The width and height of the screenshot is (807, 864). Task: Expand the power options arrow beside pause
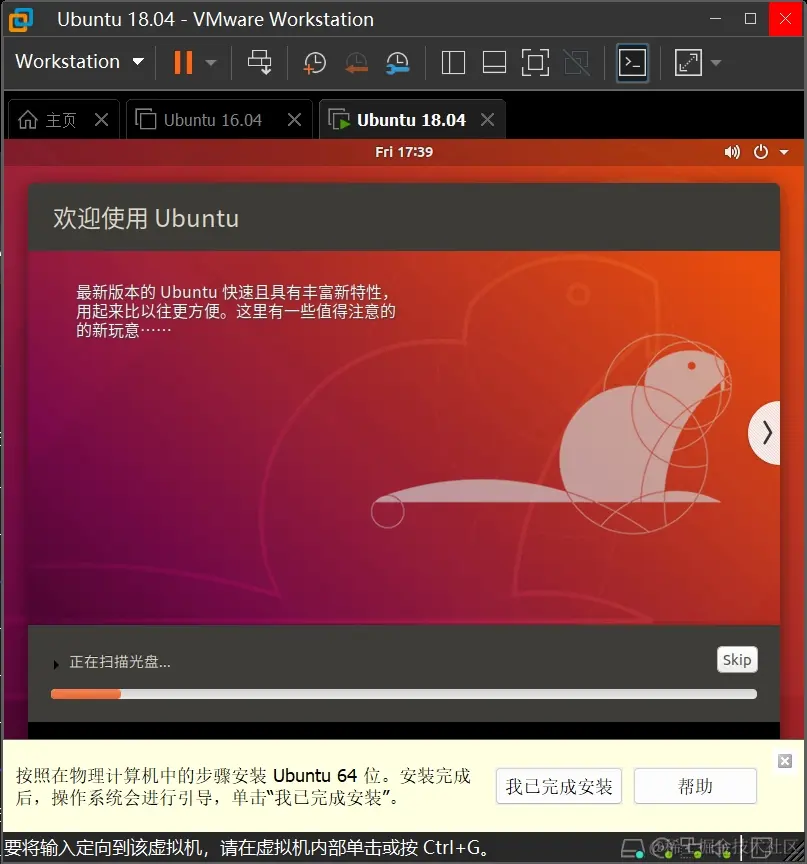click(210, 63)
